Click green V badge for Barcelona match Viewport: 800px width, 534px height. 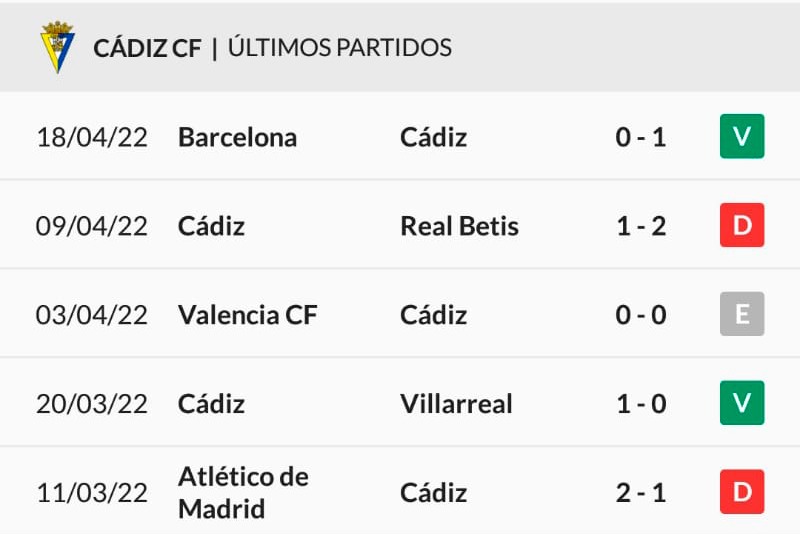pos(742,136)
